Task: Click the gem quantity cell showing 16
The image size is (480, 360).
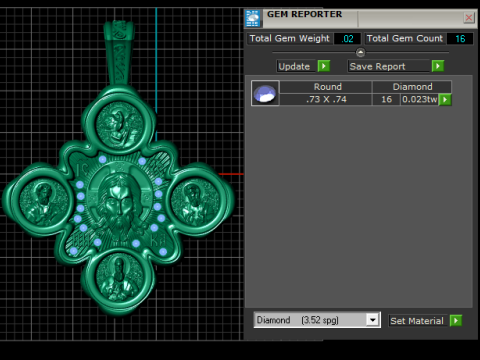Action: pyautogui.click(x=386, y=99)
